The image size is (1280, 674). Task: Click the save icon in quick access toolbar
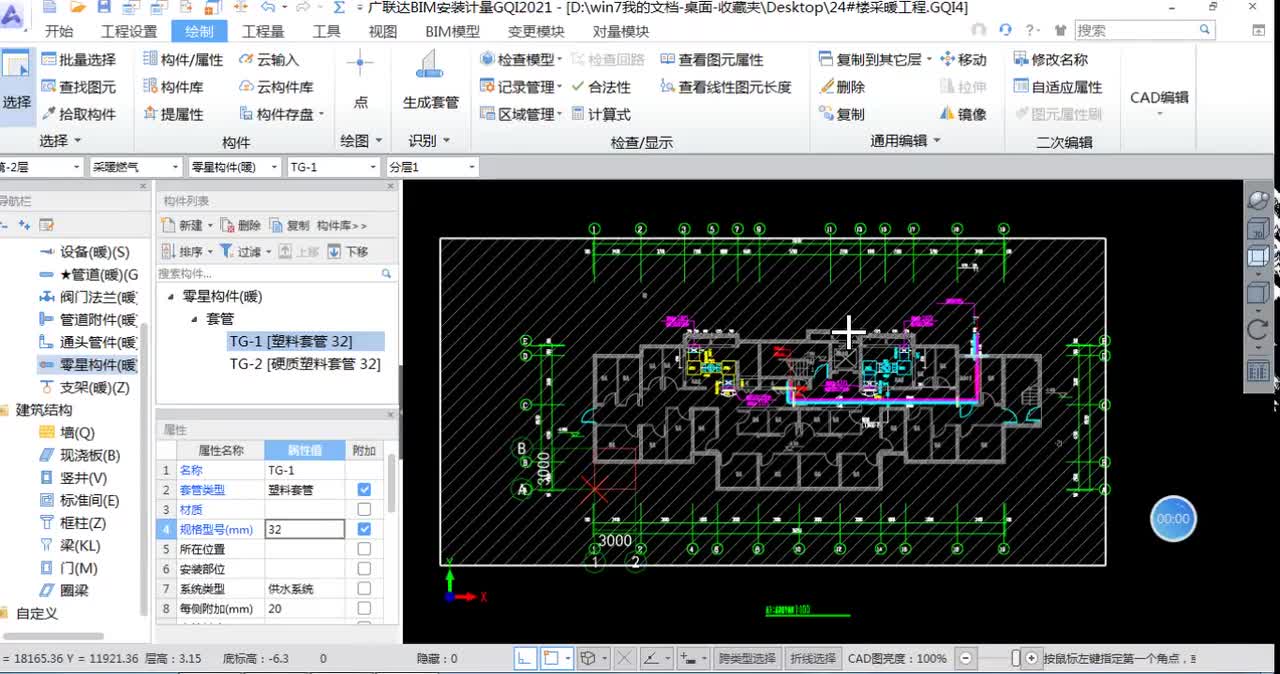pos(104,7)
